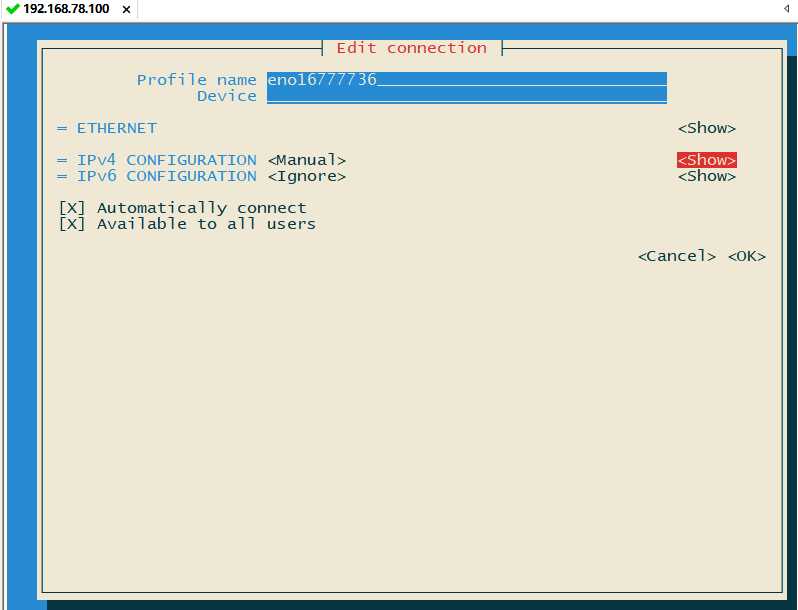Show the ETHERNET section details
The width and height of the screenshot is (798, 610).
tap(706, 128)
